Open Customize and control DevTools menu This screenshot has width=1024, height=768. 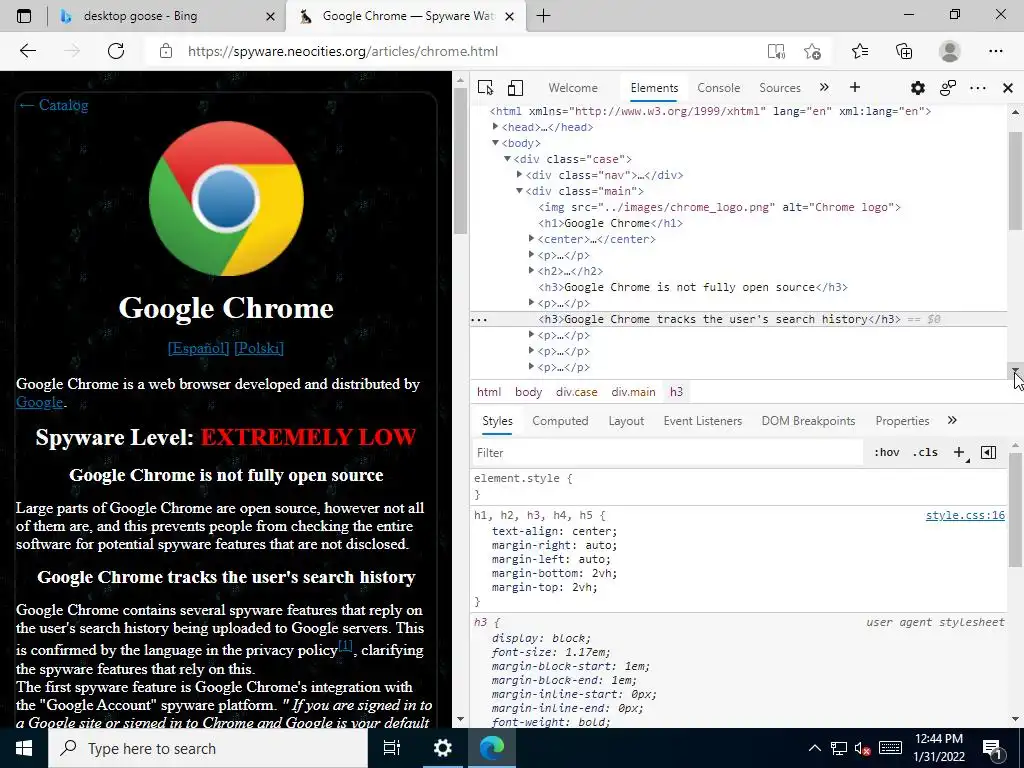[978, 88]
